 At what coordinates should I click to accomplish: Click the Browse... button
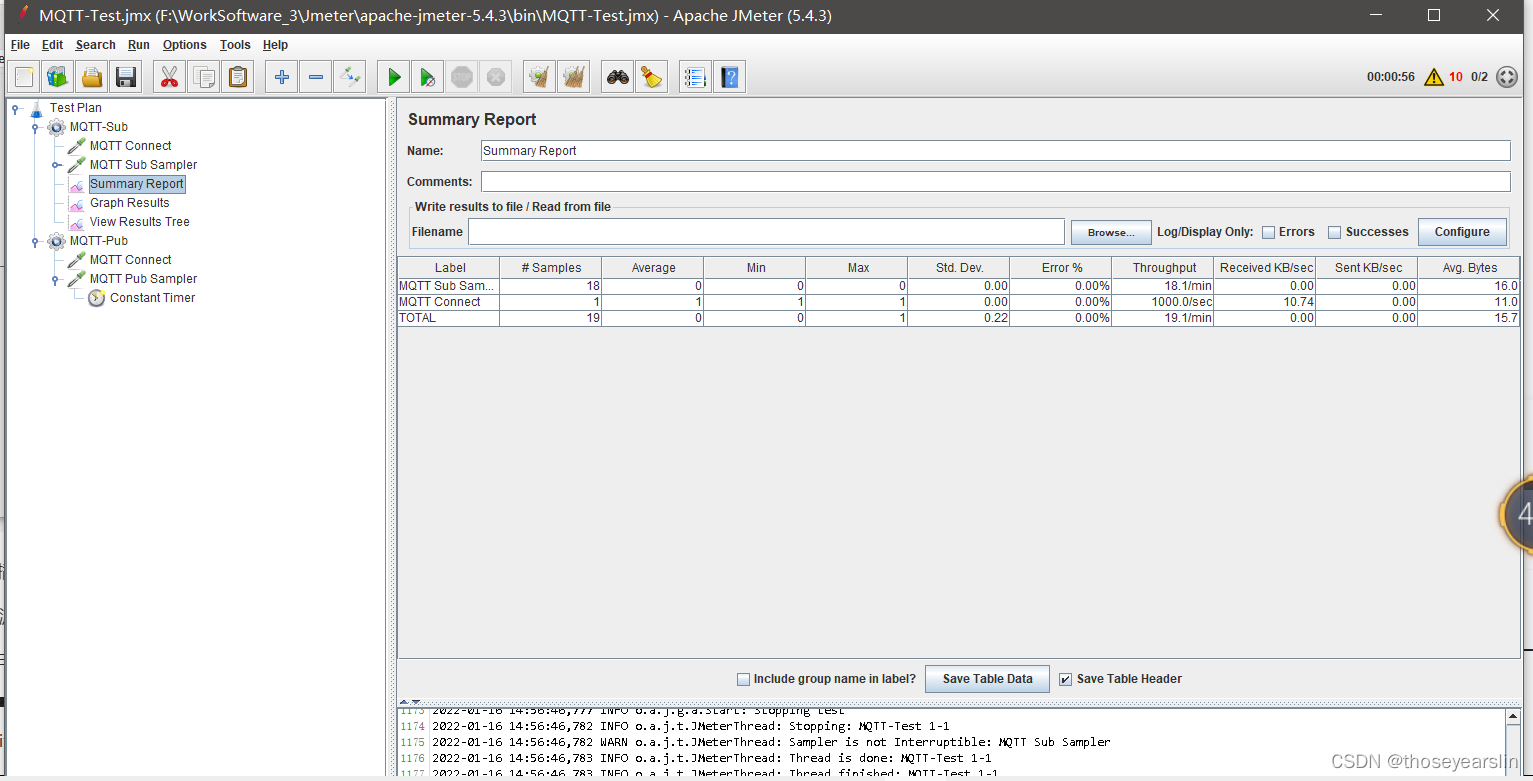1111,232
